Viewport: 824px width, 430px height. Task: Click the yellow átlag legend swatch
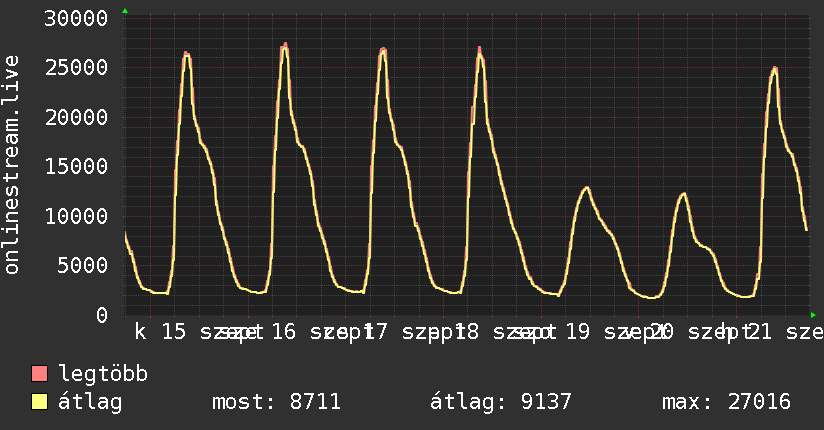coord(39,402)
